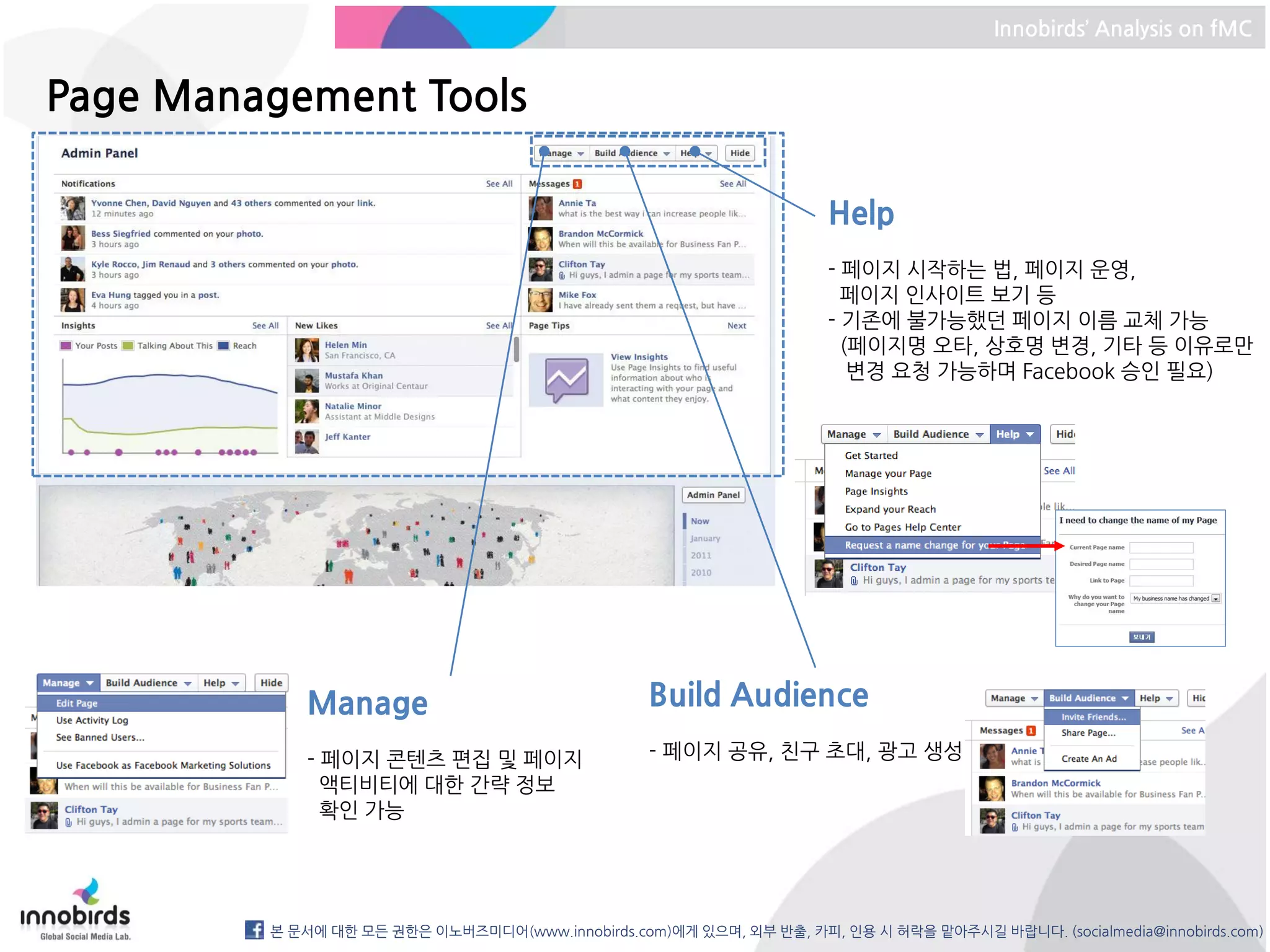Open Build Audience dropdown above Invite Friends menu
The height and width of the screenshot is (952, 1270).
(x=1089, y=698)
